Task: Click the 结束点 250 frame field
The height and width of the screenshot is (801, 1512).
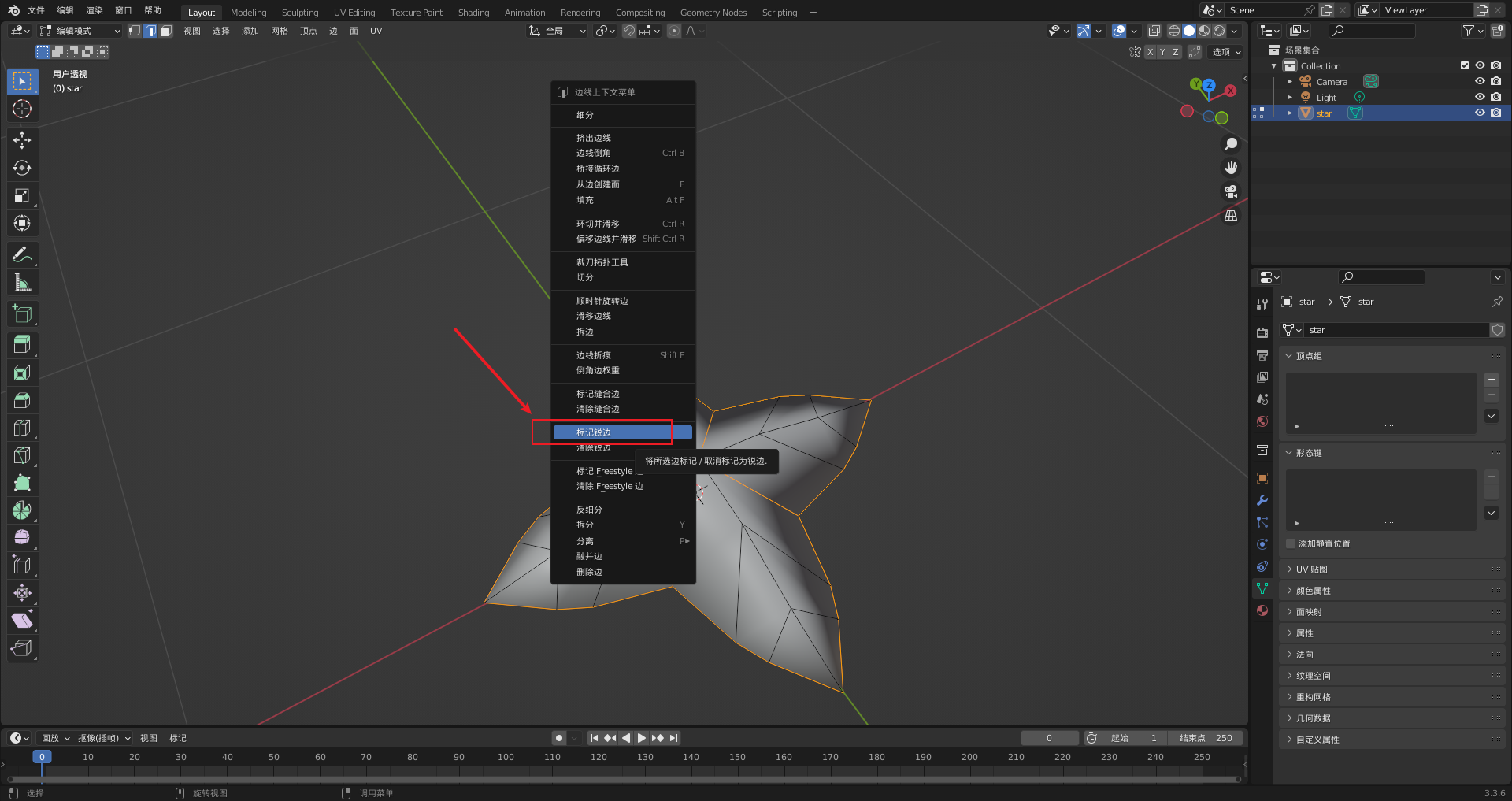Action: [1204, 738]
